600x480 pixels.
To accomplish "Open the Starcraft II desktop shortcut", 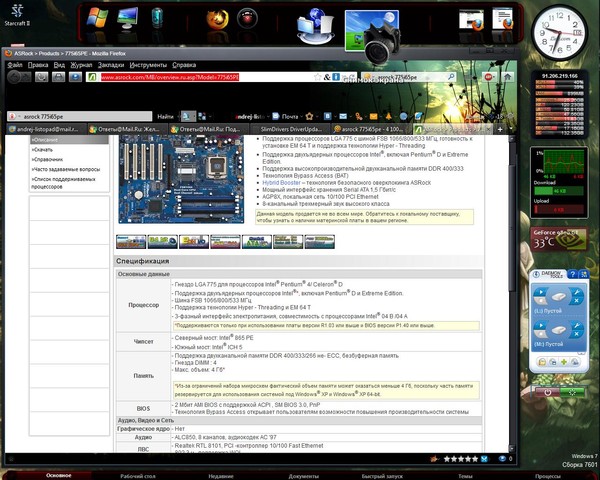I will pyautogui.click(x=17, y=15).
